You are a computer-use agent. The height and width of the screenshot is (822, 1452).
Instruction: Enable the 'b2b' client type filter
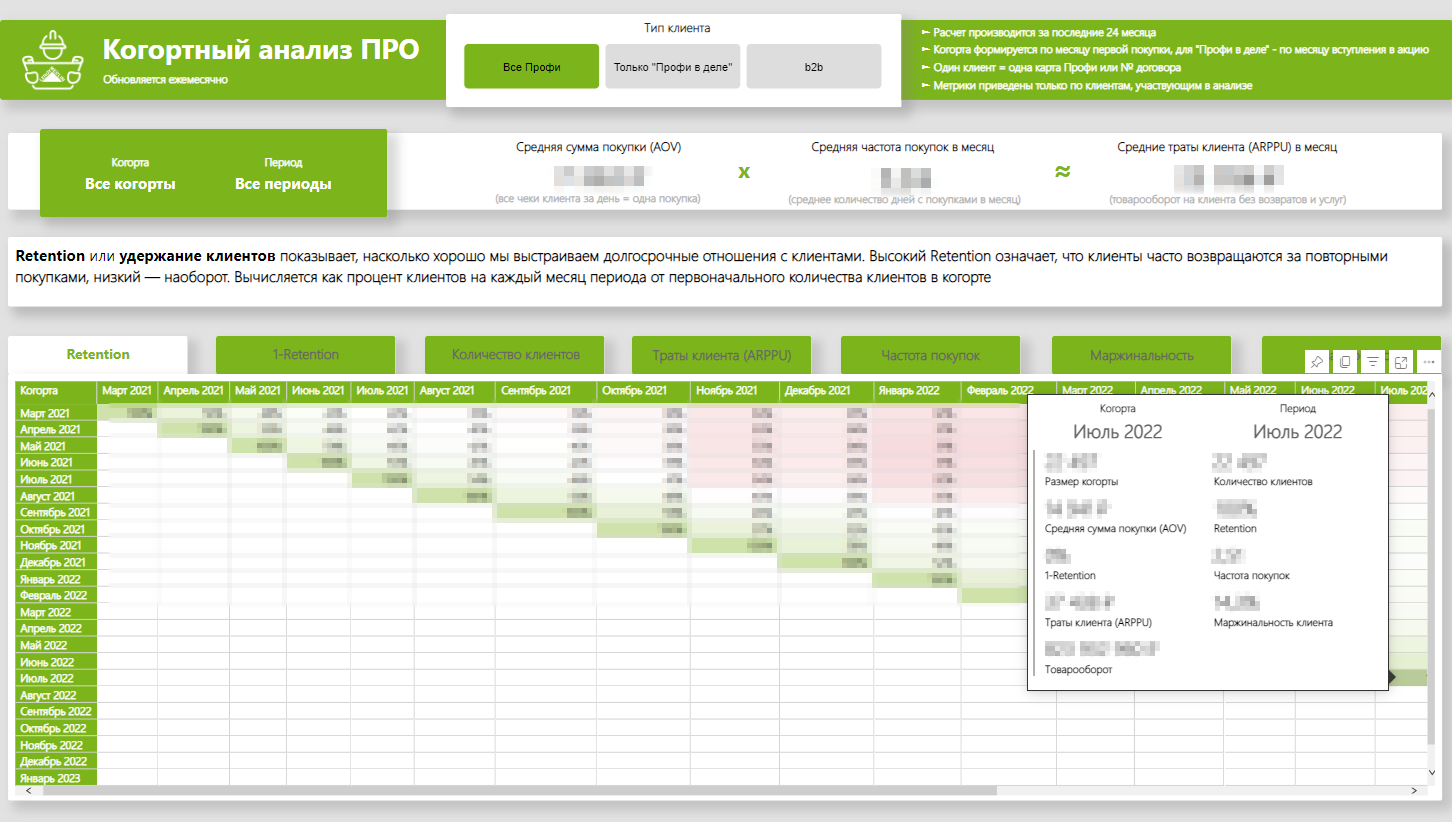tap(813, 66)
